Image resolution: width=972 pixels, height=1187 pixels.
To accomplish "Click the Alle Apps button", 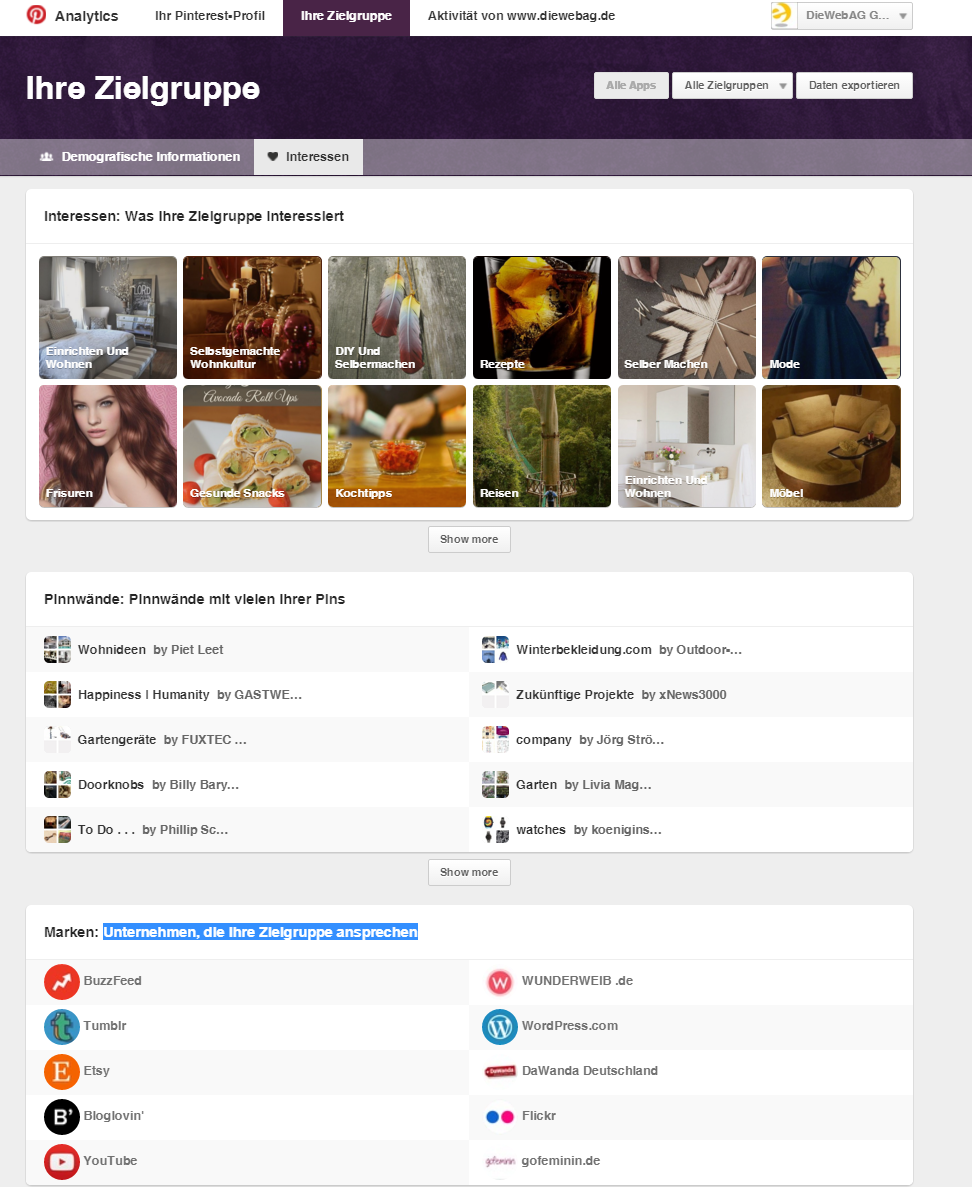I will (x=631, y=86).
